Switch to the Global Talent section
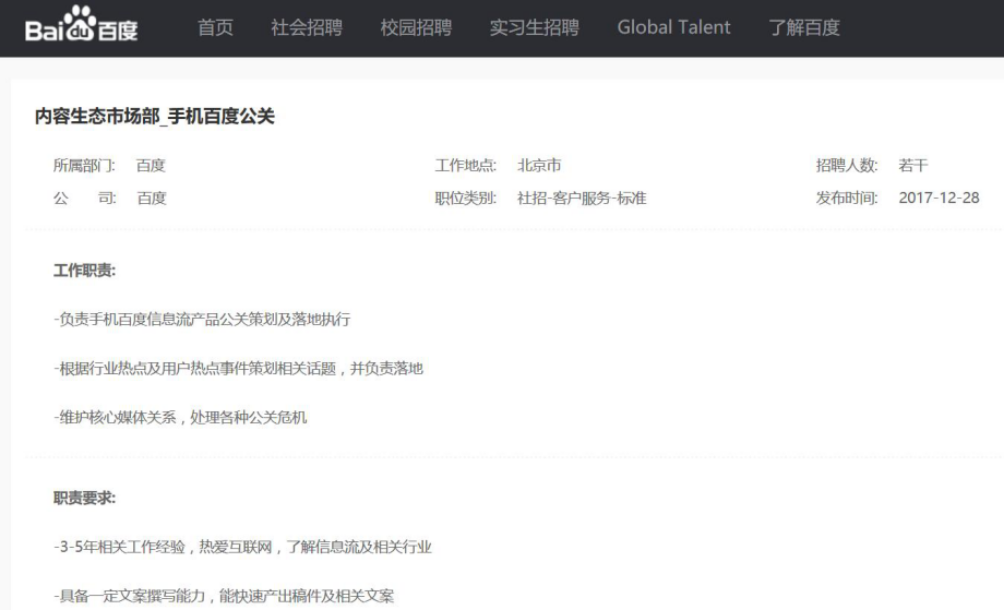 [x=673, y=28]
